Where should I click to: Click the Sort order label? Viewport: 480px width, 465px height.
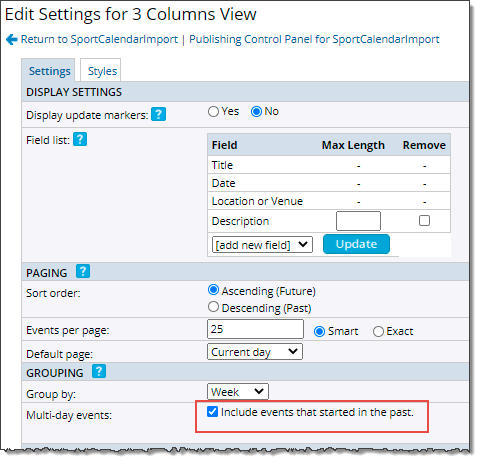click(53, 293)
